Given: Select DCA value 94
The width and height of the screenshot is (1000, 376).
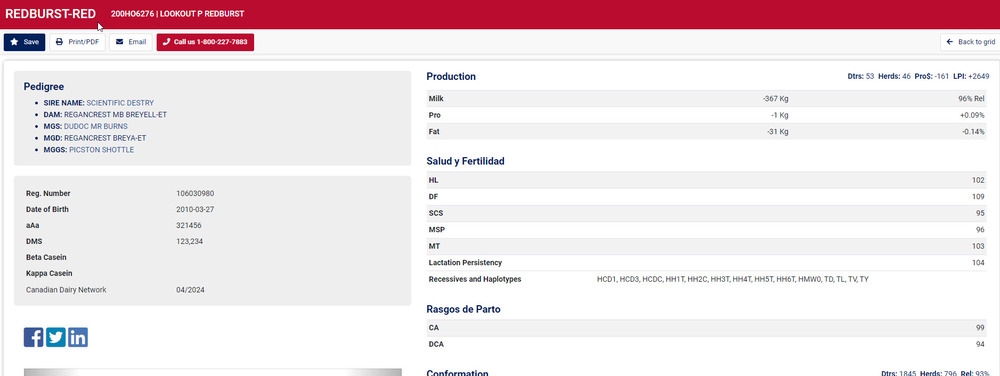Looking at the screenshot, I should tap(981, 344).
